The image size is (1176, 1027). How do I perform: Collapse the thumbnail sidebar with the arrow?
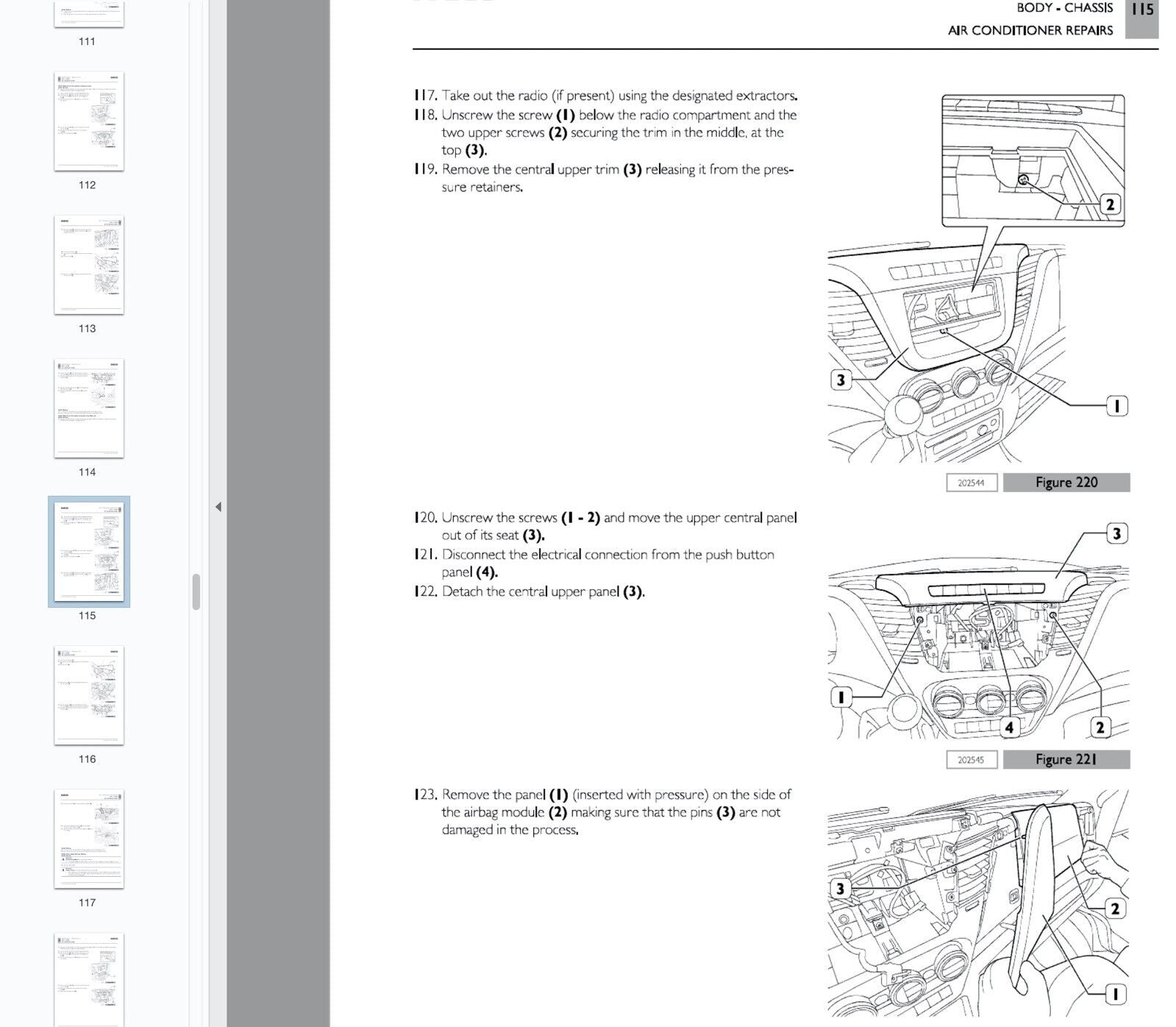tap(218, 507)
